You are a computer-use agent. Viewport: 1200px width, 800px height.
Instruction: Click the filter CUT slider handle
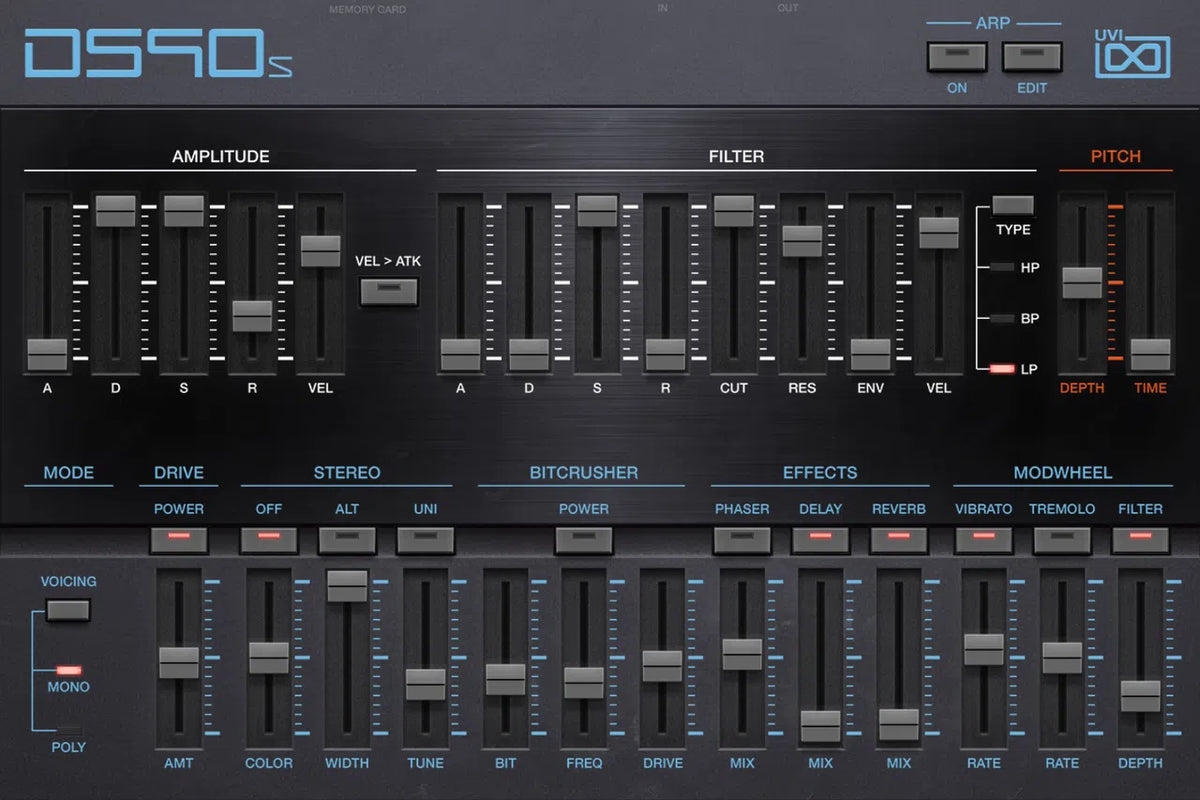[733, 211]
